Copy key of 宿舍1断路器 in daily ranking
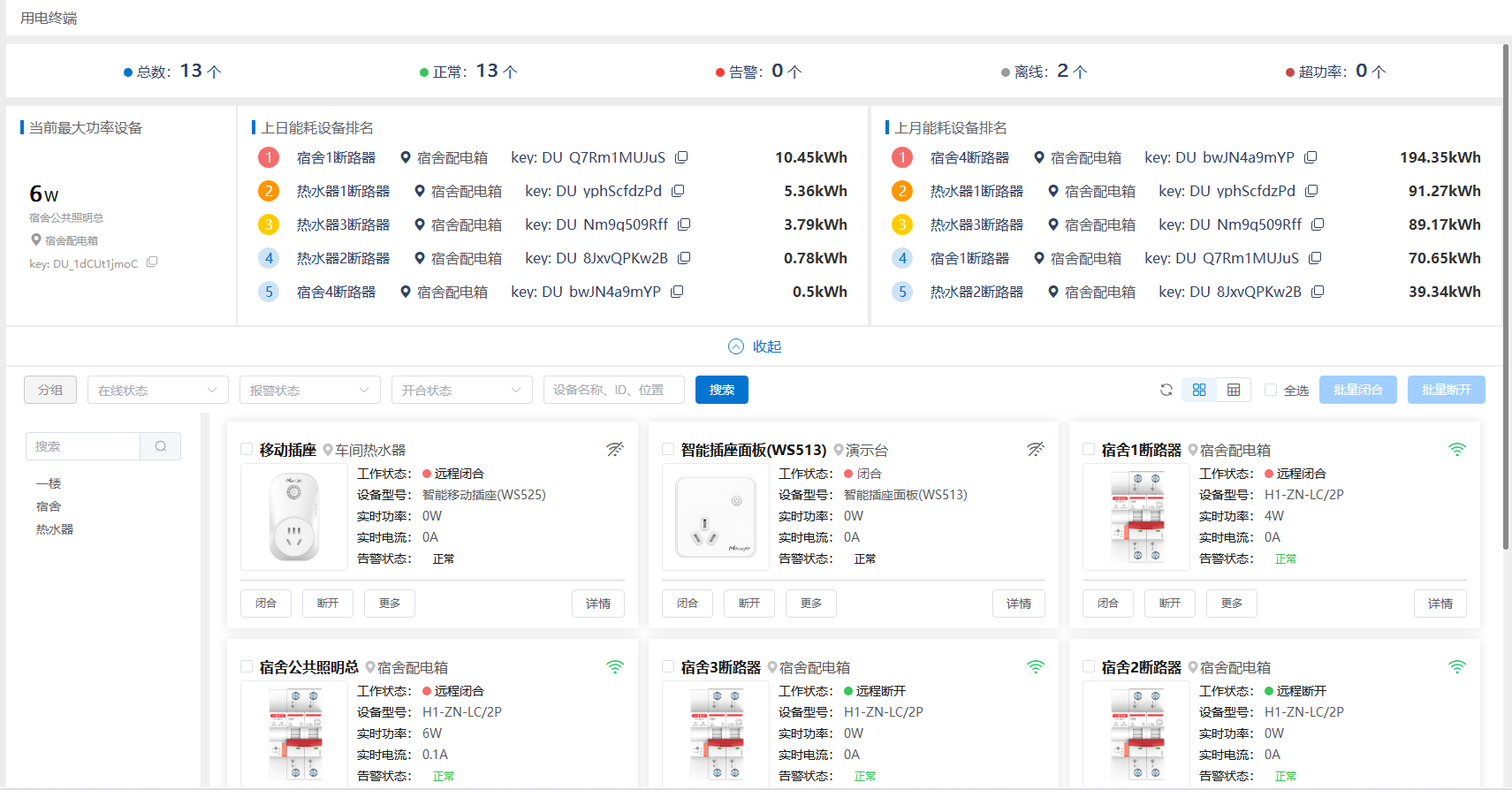 681,157
